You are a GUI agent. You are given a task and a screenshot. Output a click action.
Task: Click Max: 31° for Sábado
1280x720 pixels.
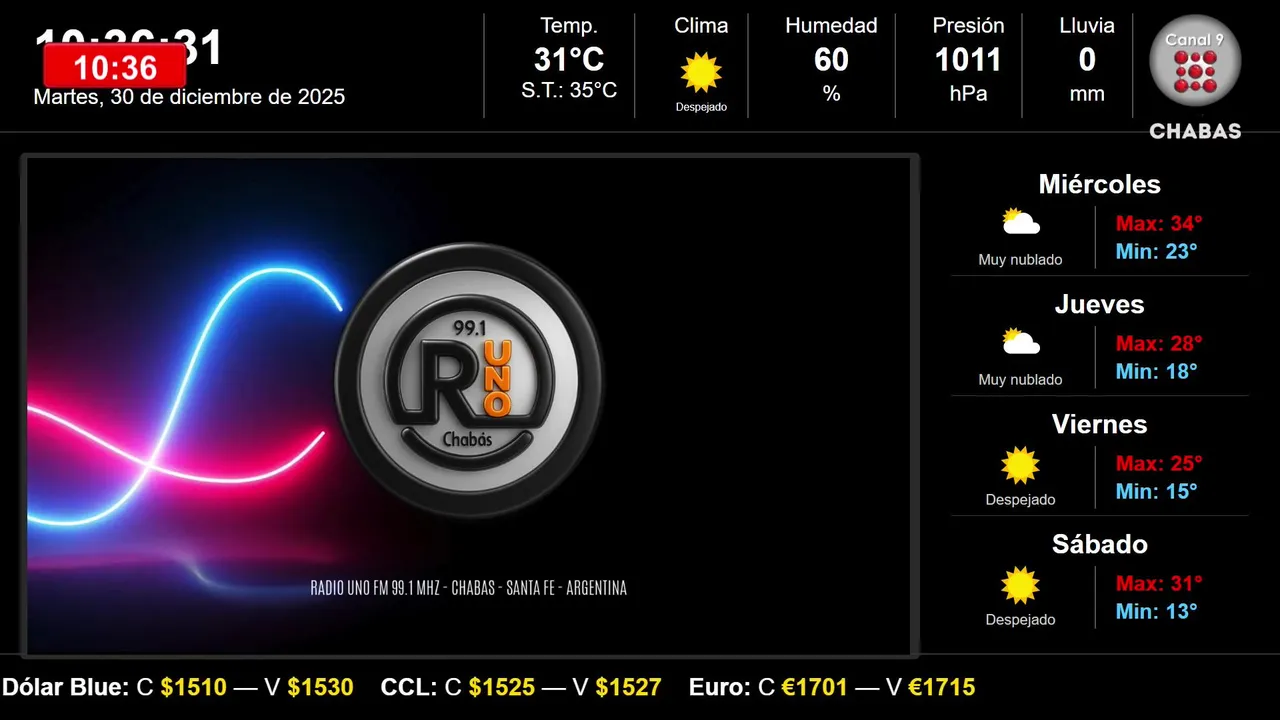[x=1159, y=583]
